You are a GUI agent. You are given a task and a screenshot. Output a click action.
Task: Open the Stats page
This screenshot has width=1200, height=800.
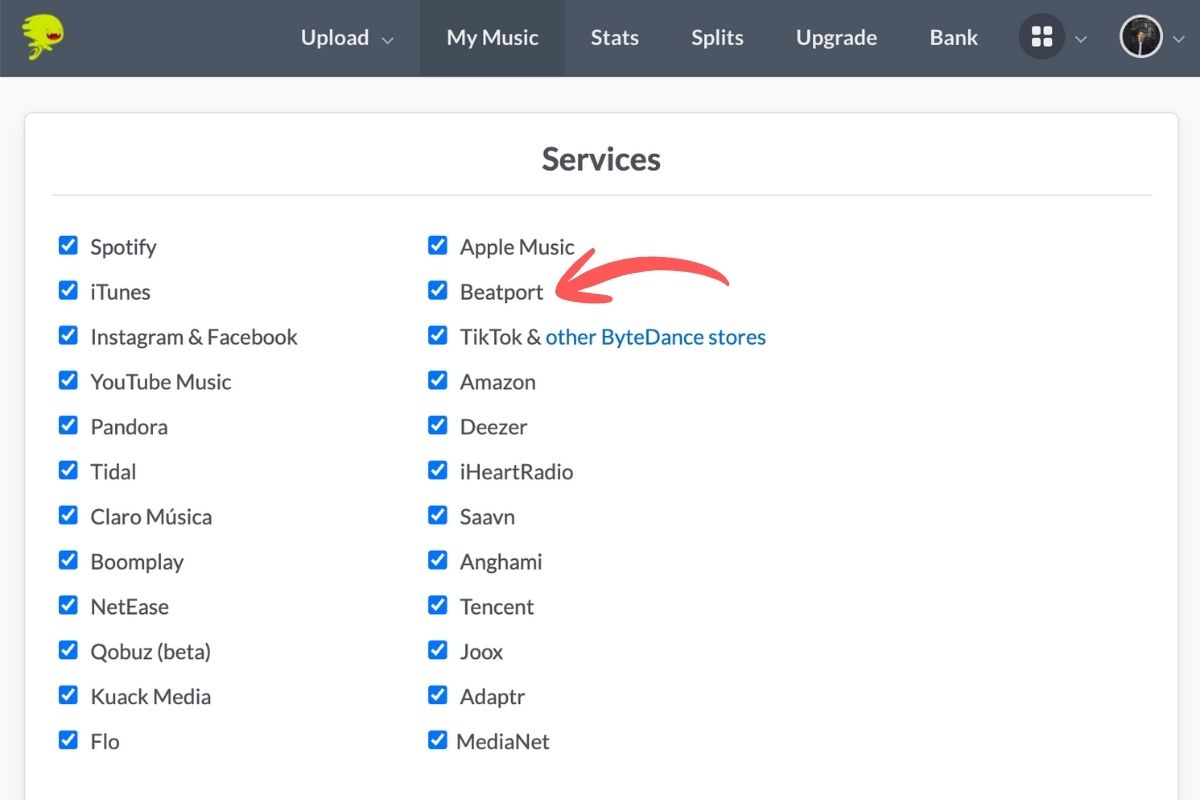pyautogui.click(x=614, y=38)
